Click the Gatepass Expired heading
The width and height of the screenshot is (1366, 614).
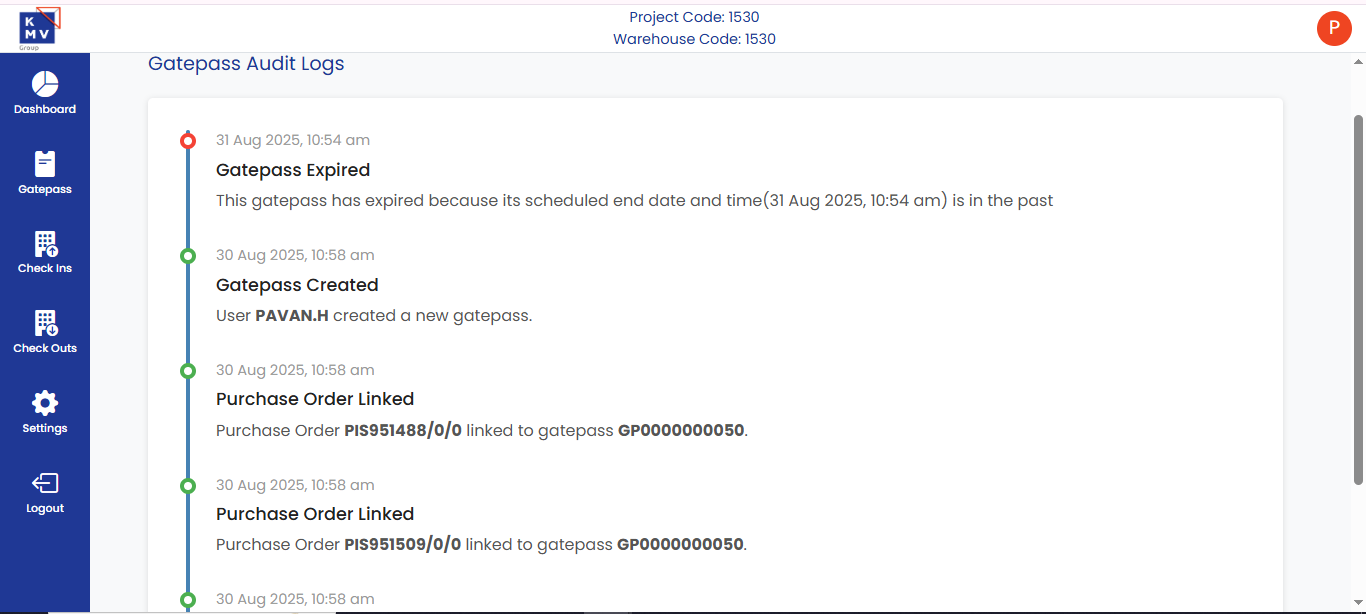click(293, 170)
